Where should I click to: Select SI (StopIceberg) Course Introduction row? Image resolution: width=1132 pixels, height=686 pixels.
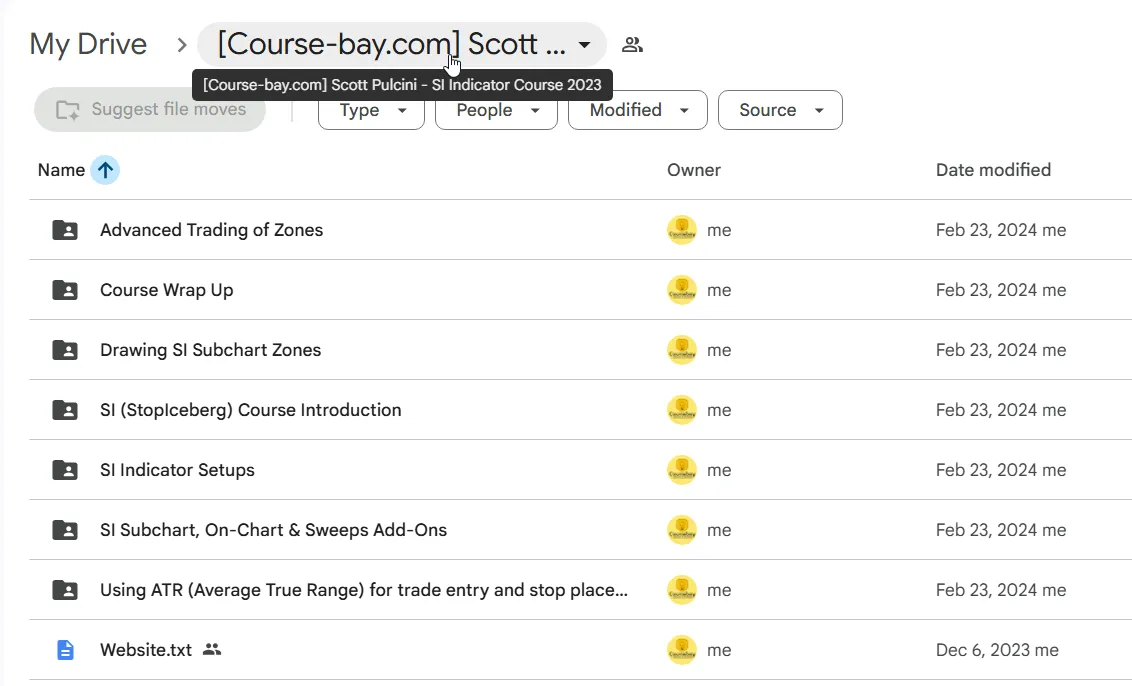point(580,409)
